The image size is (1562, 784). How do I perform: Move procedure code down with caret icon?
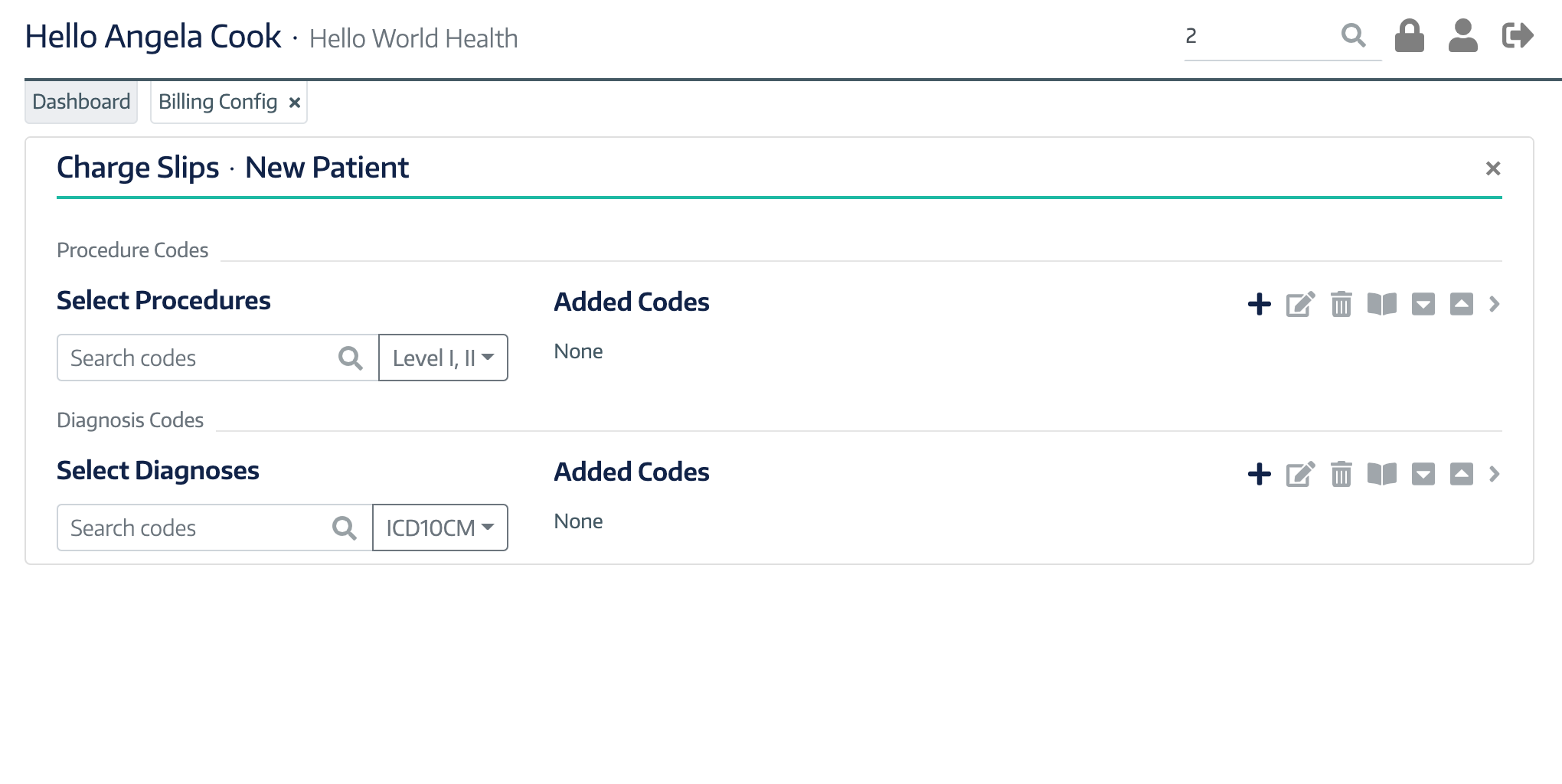tap(1423, 304)
